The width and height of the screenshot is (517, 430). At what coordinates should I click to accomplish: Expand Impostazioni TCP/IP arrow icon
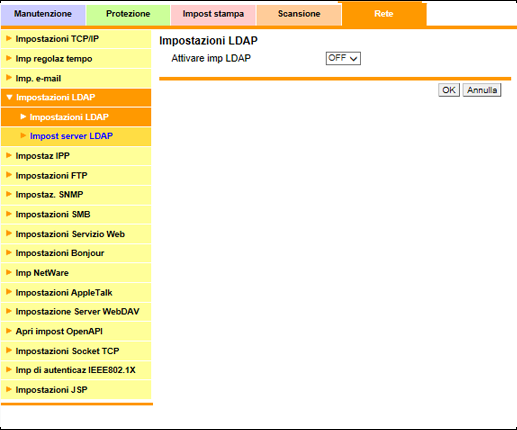pos(9,38)
